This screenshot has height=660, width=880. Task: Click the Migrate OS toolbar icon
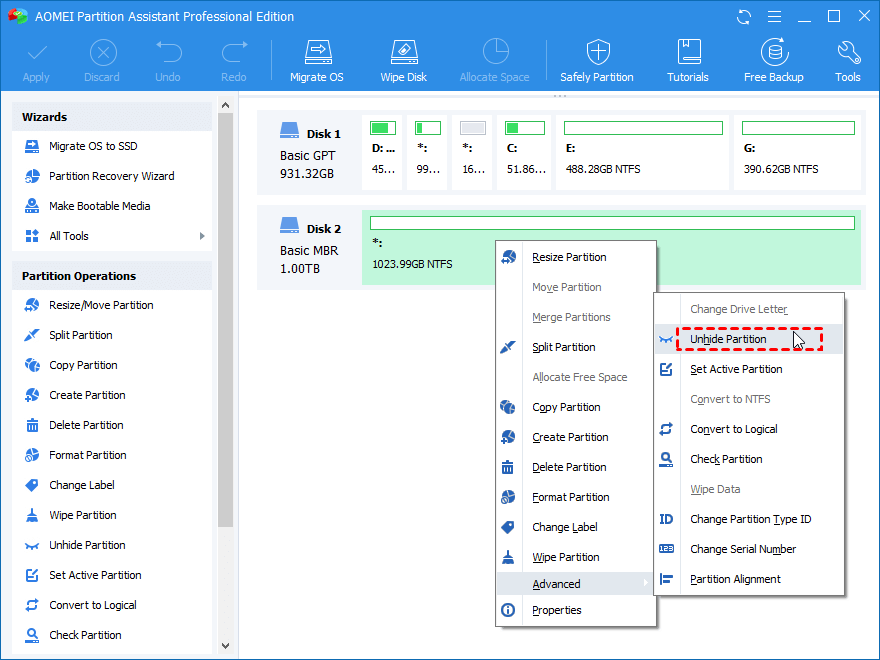tap(316, 53)
